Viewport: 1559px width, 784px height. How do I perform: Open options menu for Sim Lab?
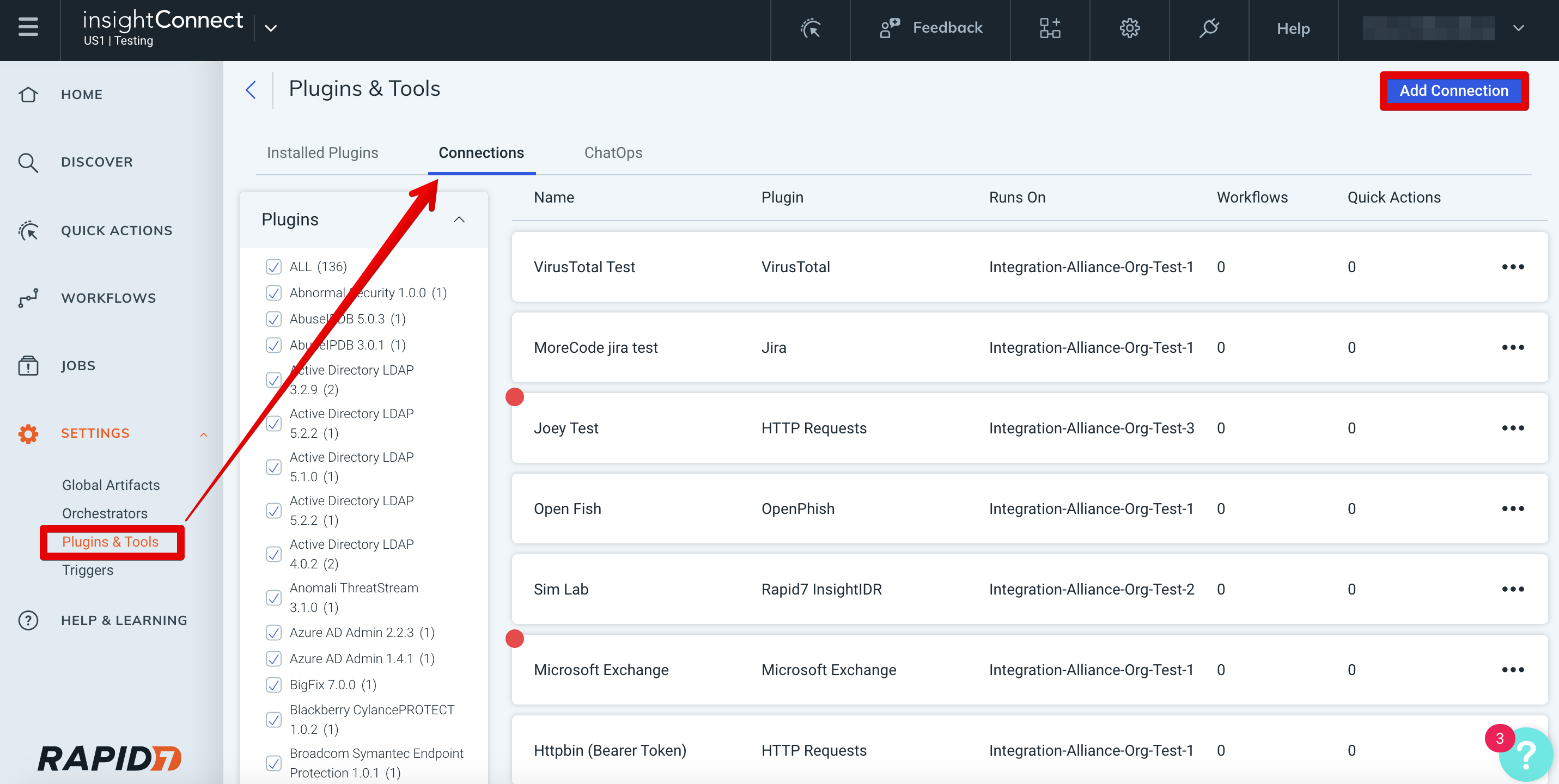(1512, 589)
